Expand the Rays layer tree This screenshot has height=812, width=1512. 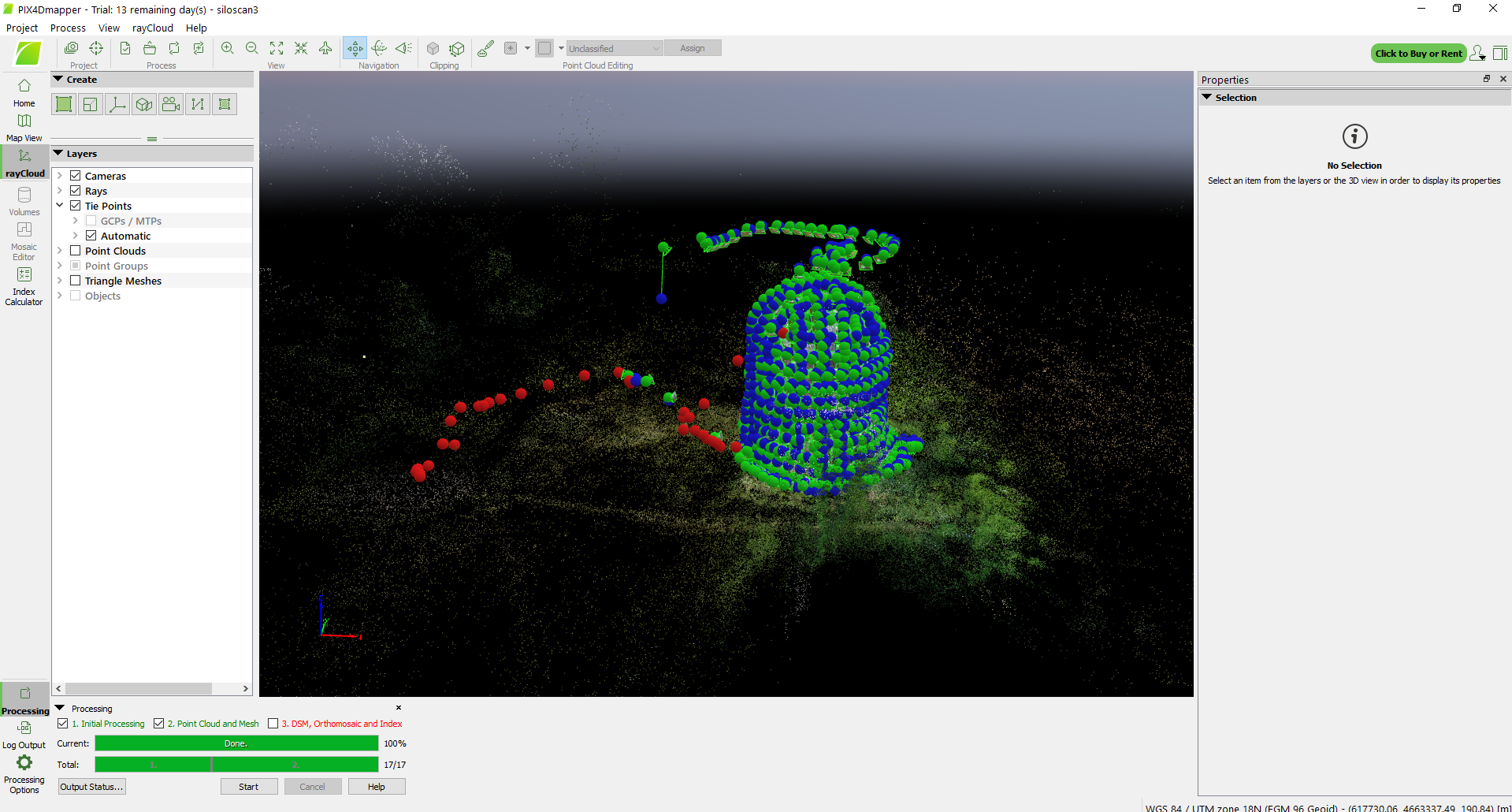60,191
